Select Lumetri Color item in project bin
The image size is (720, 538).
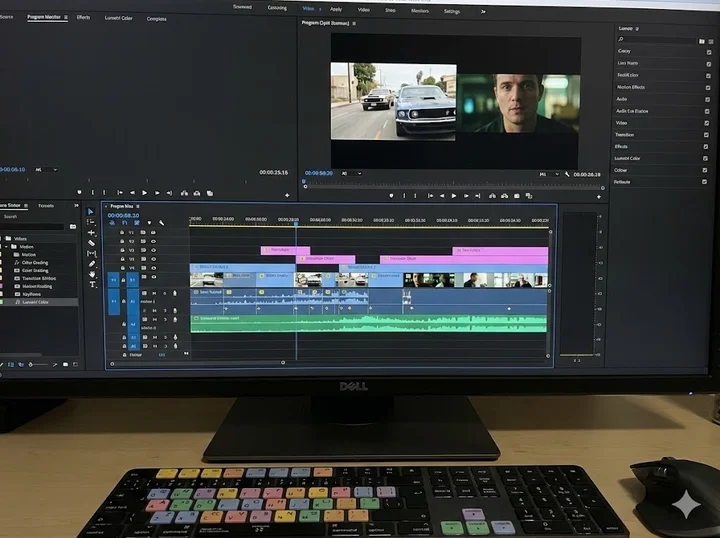[35, 302]
